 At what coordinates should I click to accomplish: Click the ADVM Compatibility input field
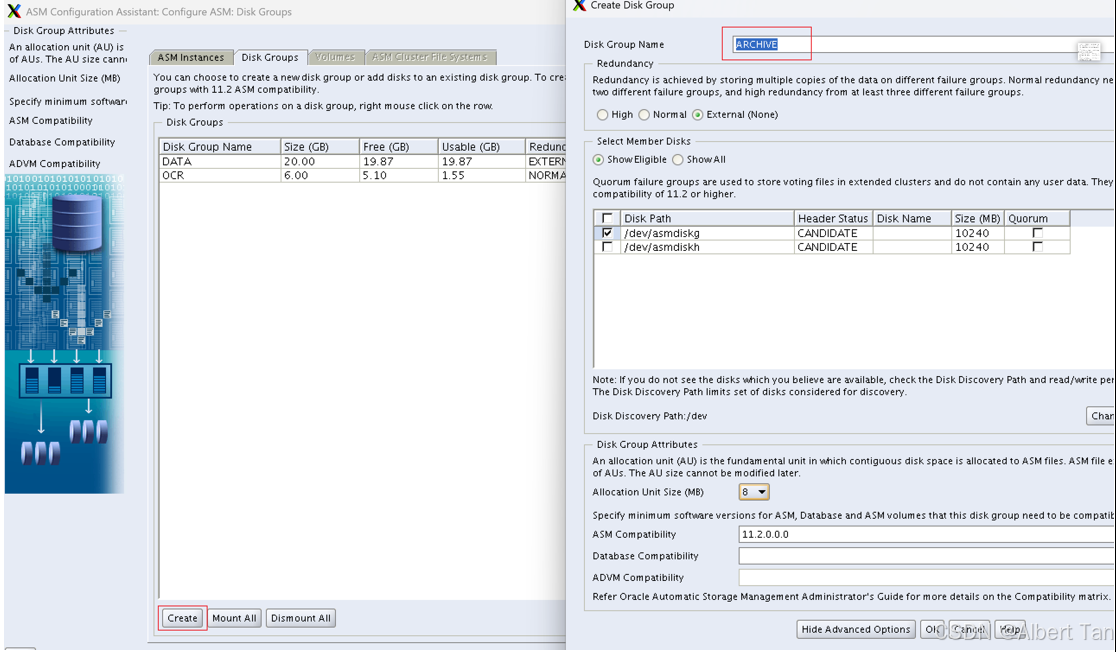(926, 577)
